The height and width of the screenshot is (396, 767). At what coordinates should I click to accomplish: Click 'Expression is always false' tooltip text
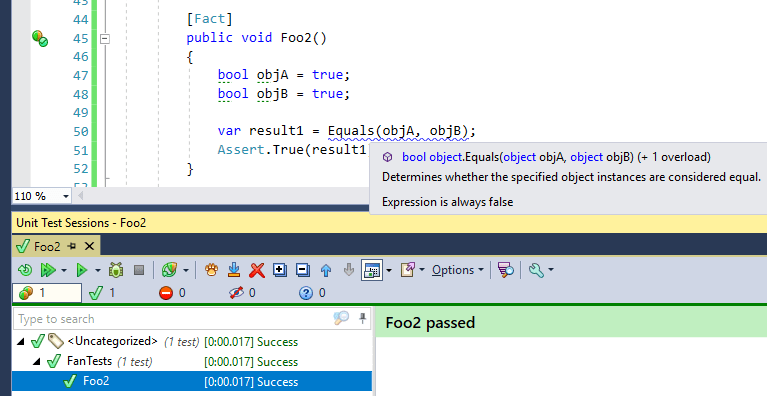pos(448,202)
